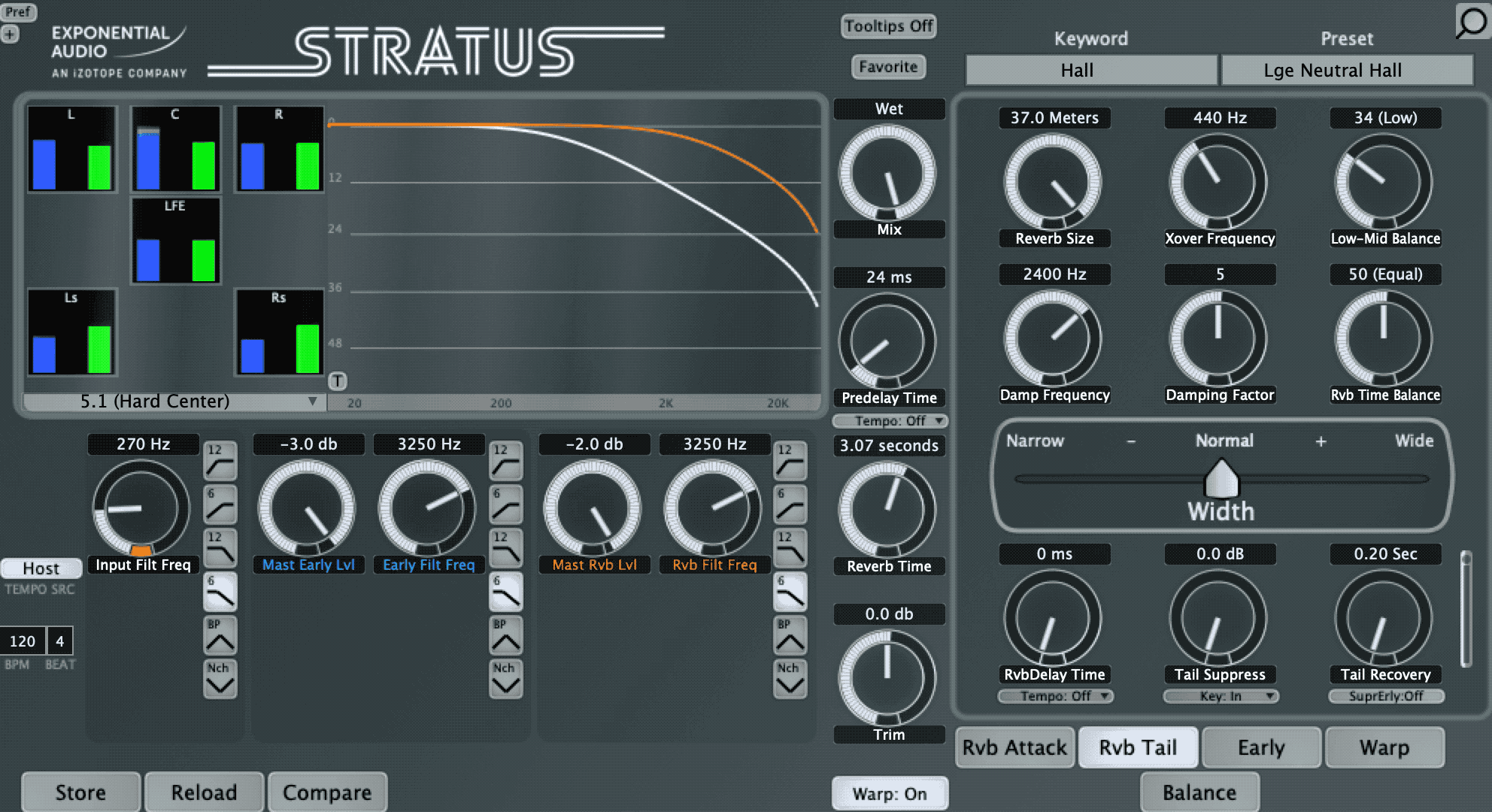1492x812 pixels.
Task: Choose notch type for input filter
Action: click(220, 679)
